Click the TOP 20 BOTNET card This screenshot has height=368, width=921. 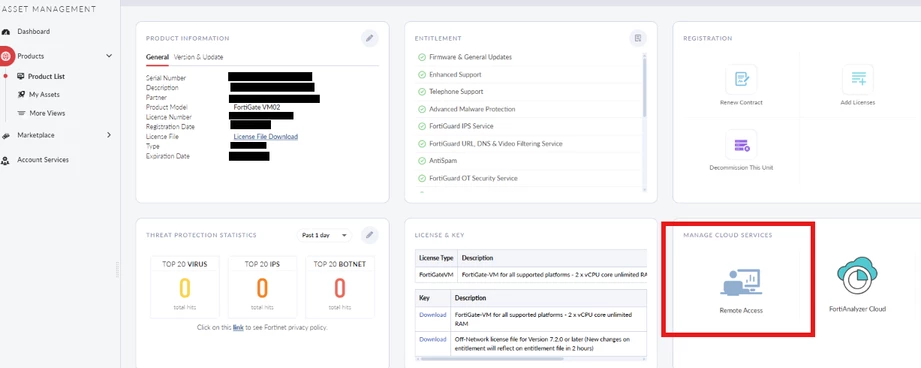point(340,287)
